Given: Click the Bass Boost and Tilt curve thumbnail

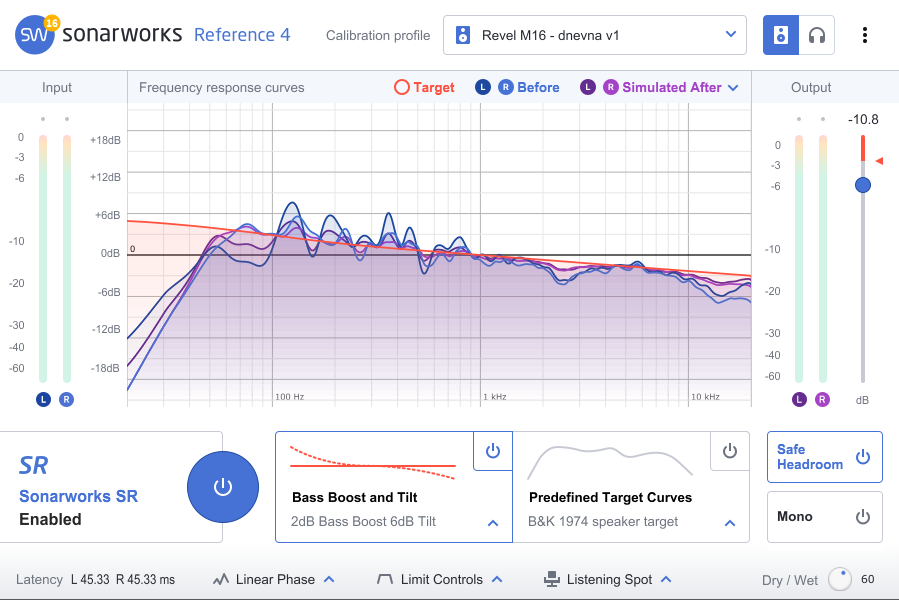Looking at the screenshot, I should [x=373, y=462].
